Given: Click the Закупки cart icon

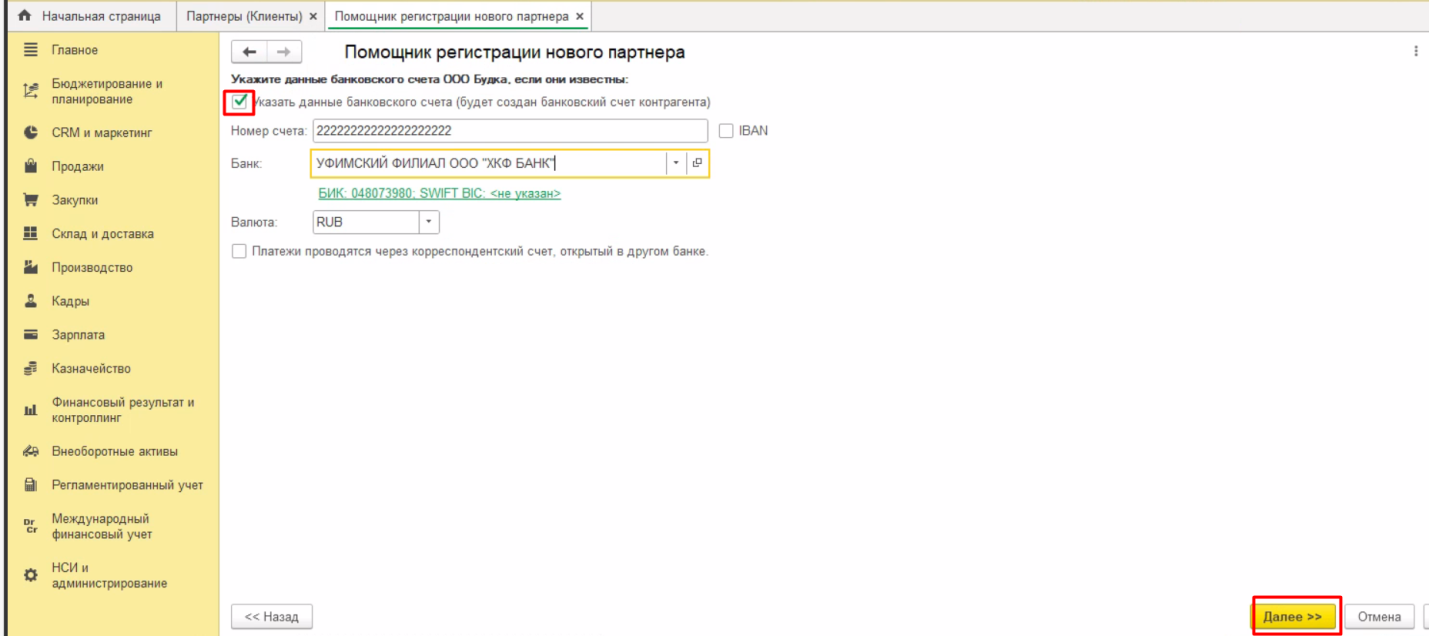Looking at the screenshot, I should click(x=30, y=200).
